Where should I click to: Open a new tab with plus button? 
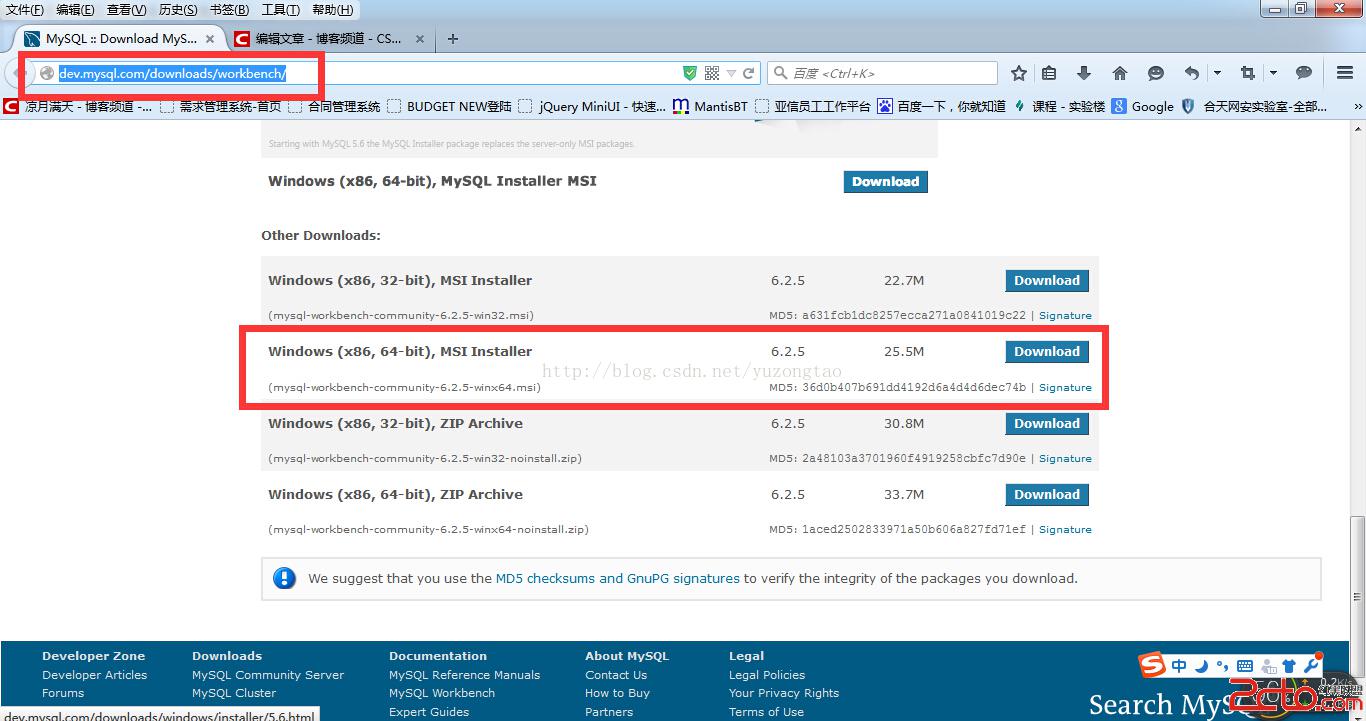click(453, 39)
